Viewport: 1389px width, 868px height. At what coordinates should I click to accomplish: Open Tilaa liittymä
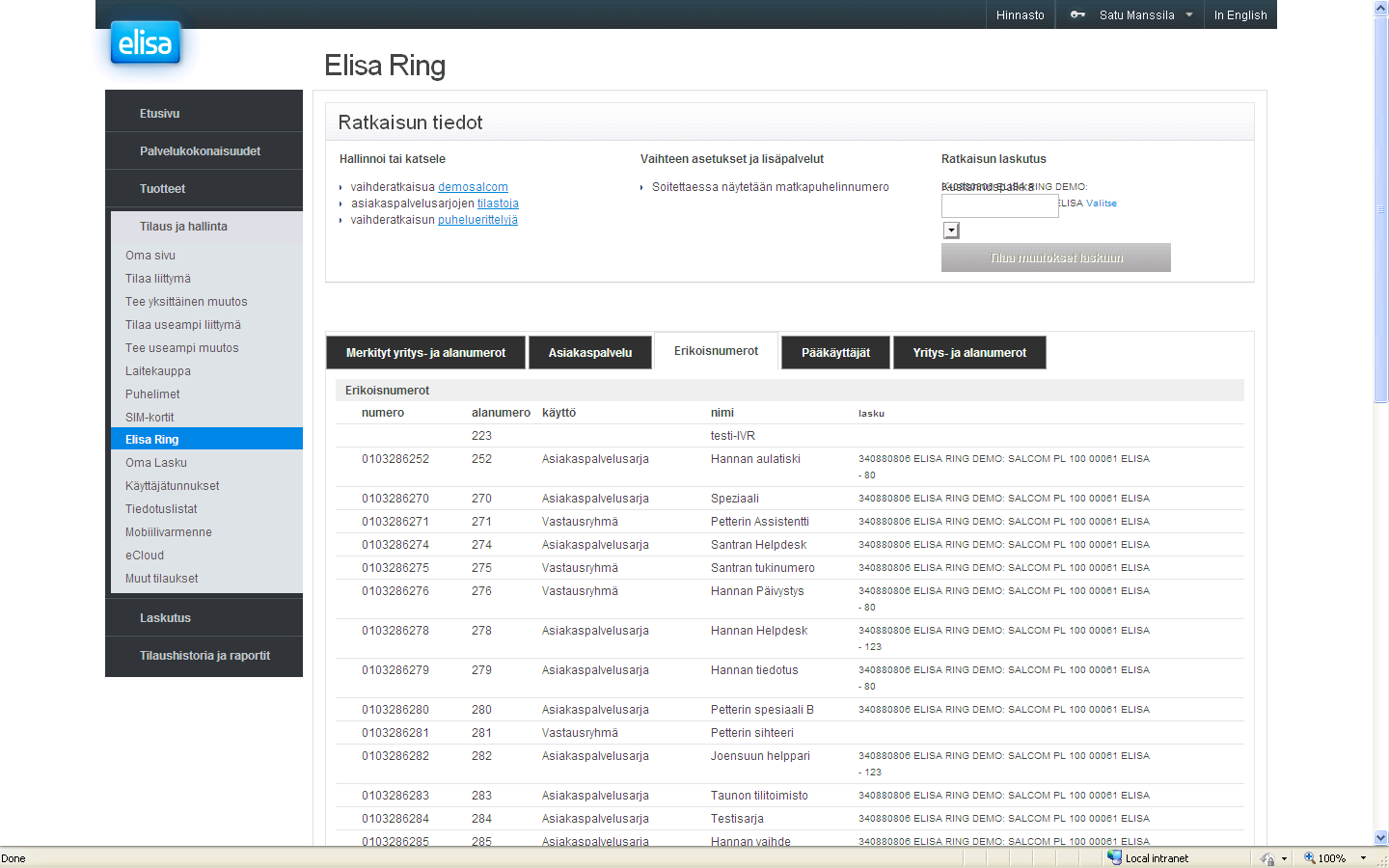[158, 278]
